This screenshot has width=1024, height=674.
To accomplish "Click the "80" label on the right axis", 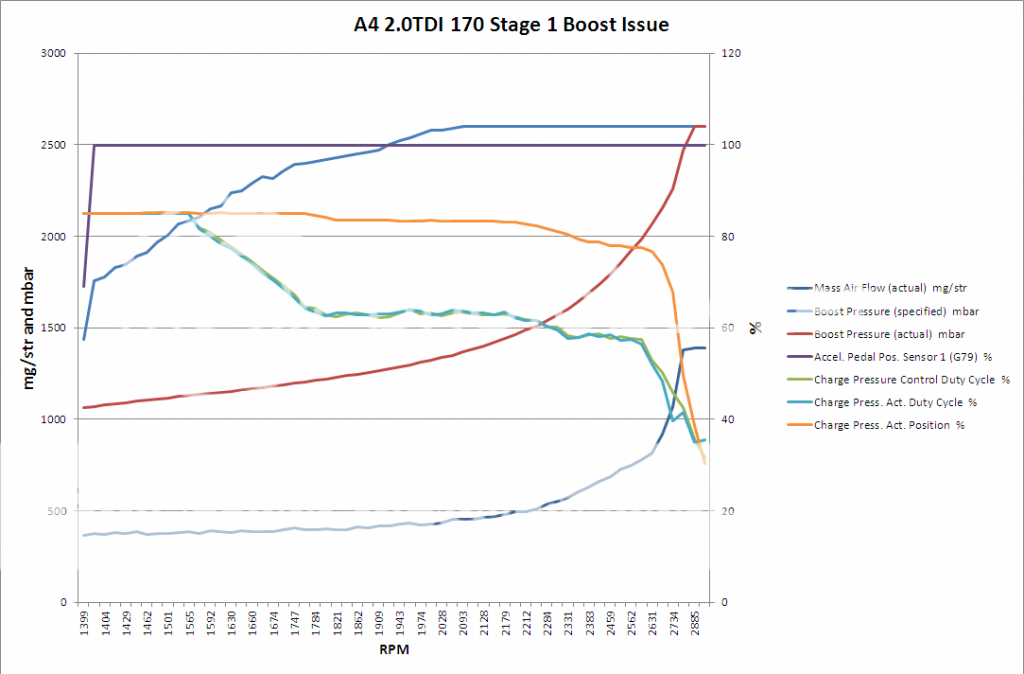I will [x=728, y=236].
